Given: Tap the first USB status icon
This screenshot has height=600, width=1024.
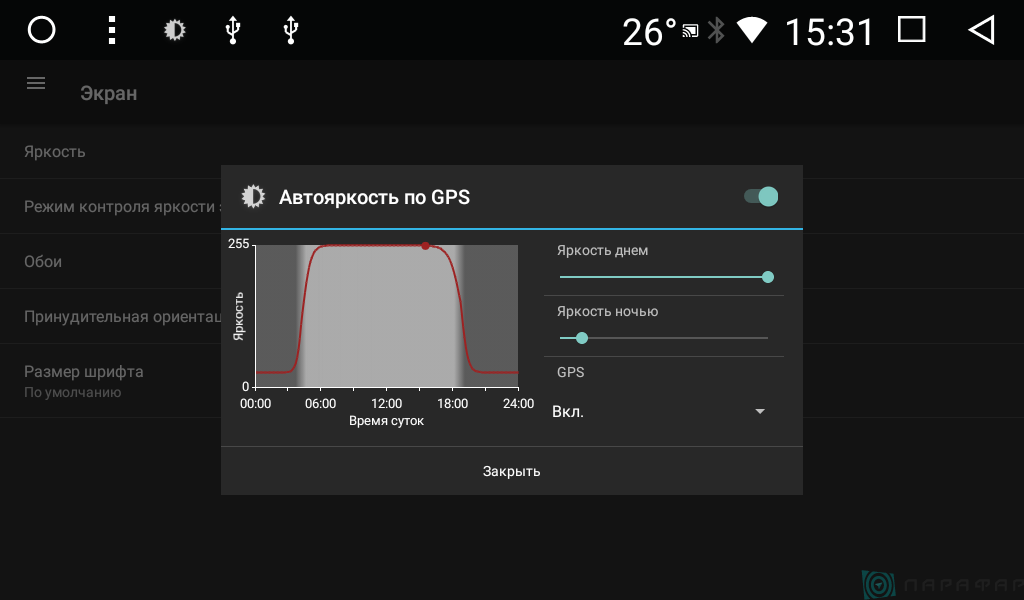Looking at the screenshot, I should coord(232,30).
